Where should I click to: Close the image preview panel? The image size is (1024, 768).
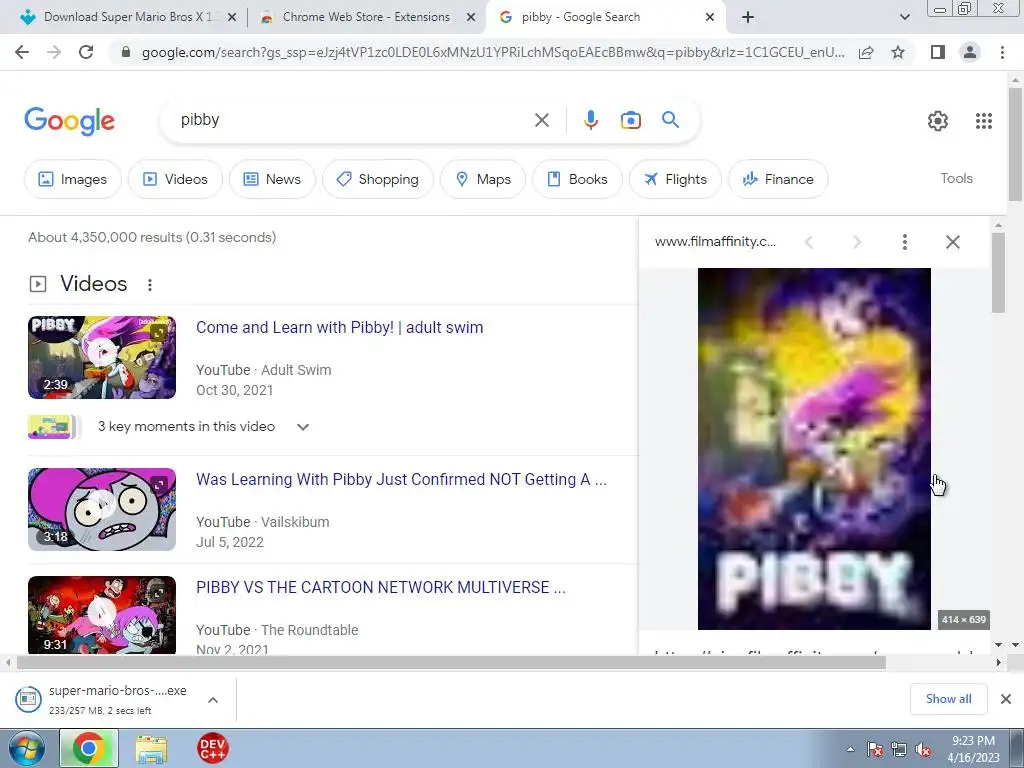pyautogui.click(x=953, y=242)
